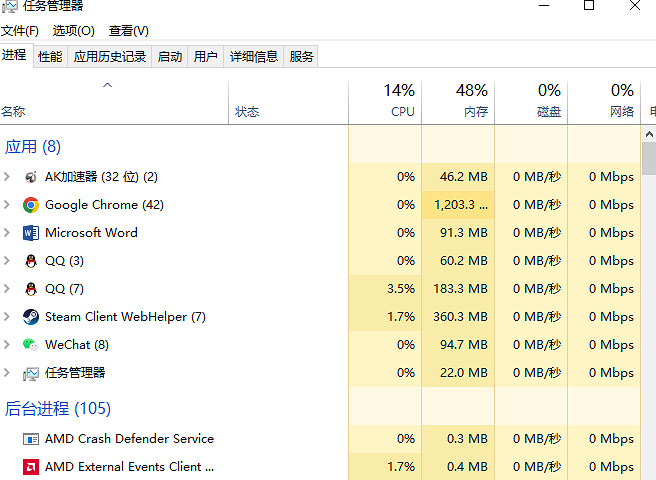Click the QQ (3) penguin icon
The height and width of the screenshot is (480, 656).
(x=31, y=261)
